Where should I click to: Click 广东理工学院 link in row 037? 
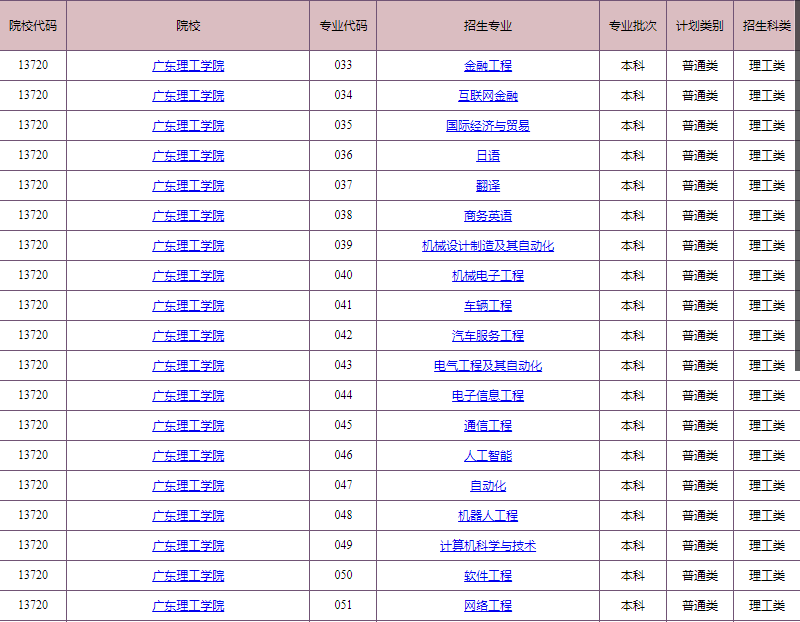coord(188,186)
